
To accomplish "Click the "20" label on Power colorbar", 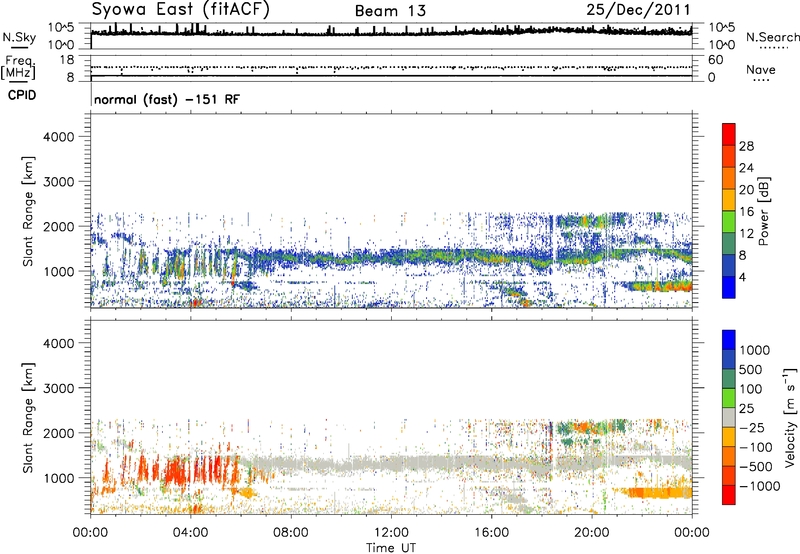I will pos(746,190).
